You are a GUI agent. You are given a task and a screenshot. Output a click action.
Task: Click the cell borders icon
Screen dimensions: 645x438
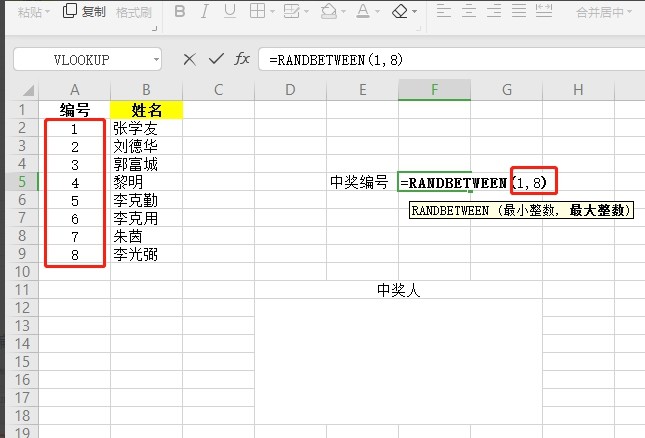258,12
